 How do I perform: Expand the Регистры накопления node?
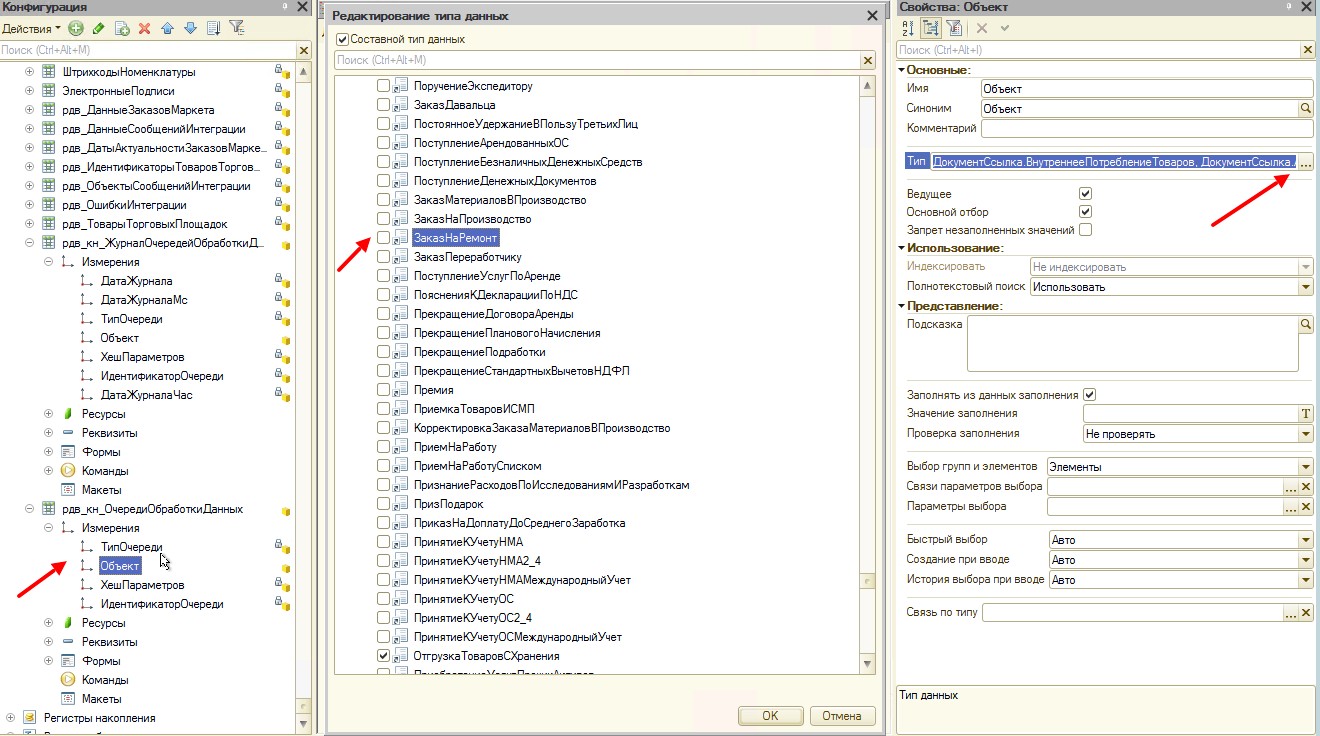click(10, 718)
